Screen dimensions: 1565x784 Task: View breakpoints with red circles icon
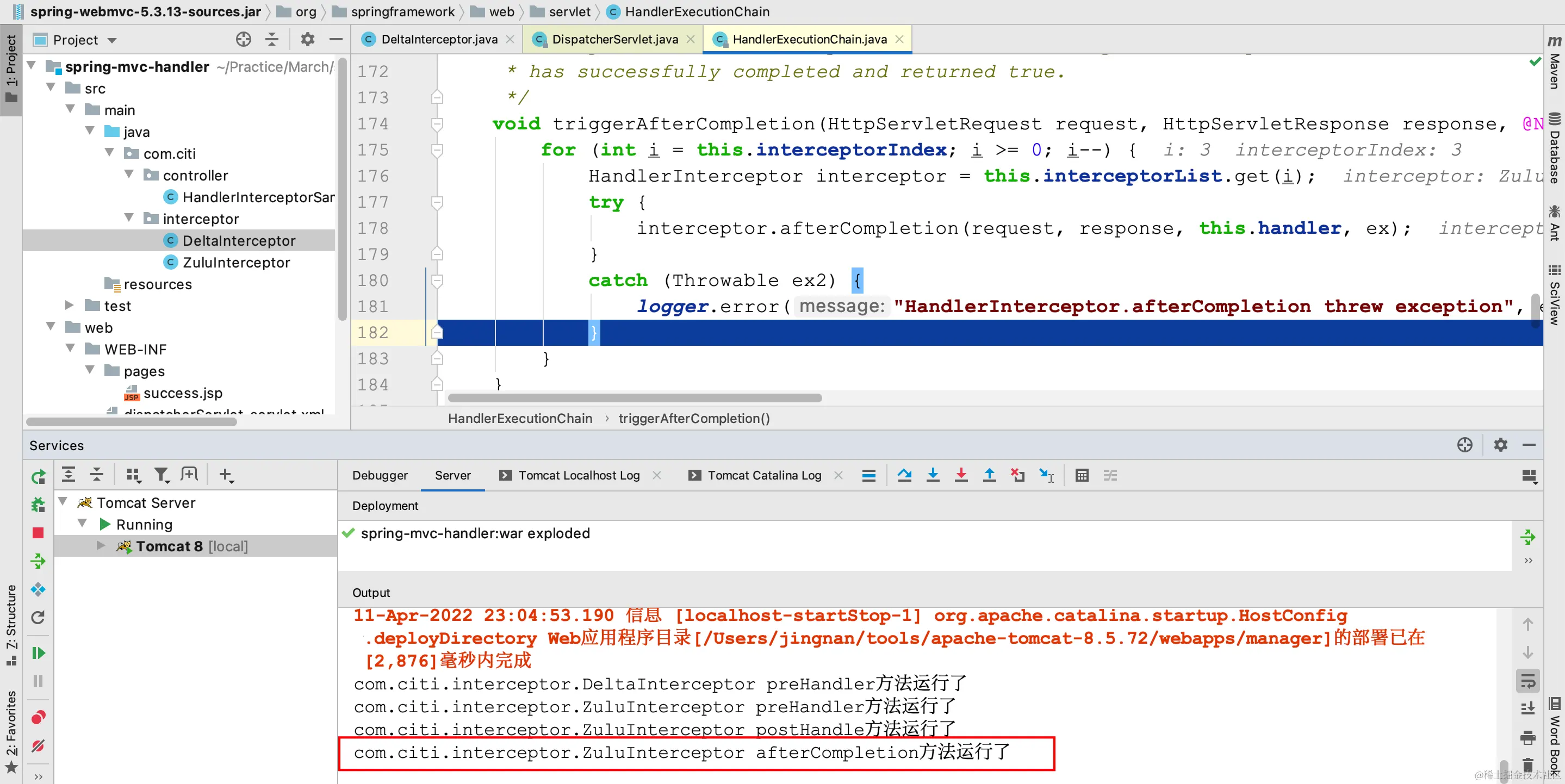[38, 717]
